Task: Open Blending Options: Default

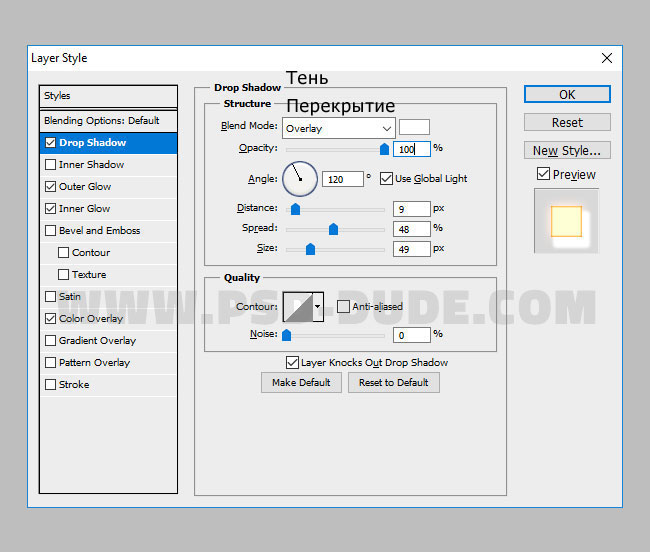Action: pos(108,121)
